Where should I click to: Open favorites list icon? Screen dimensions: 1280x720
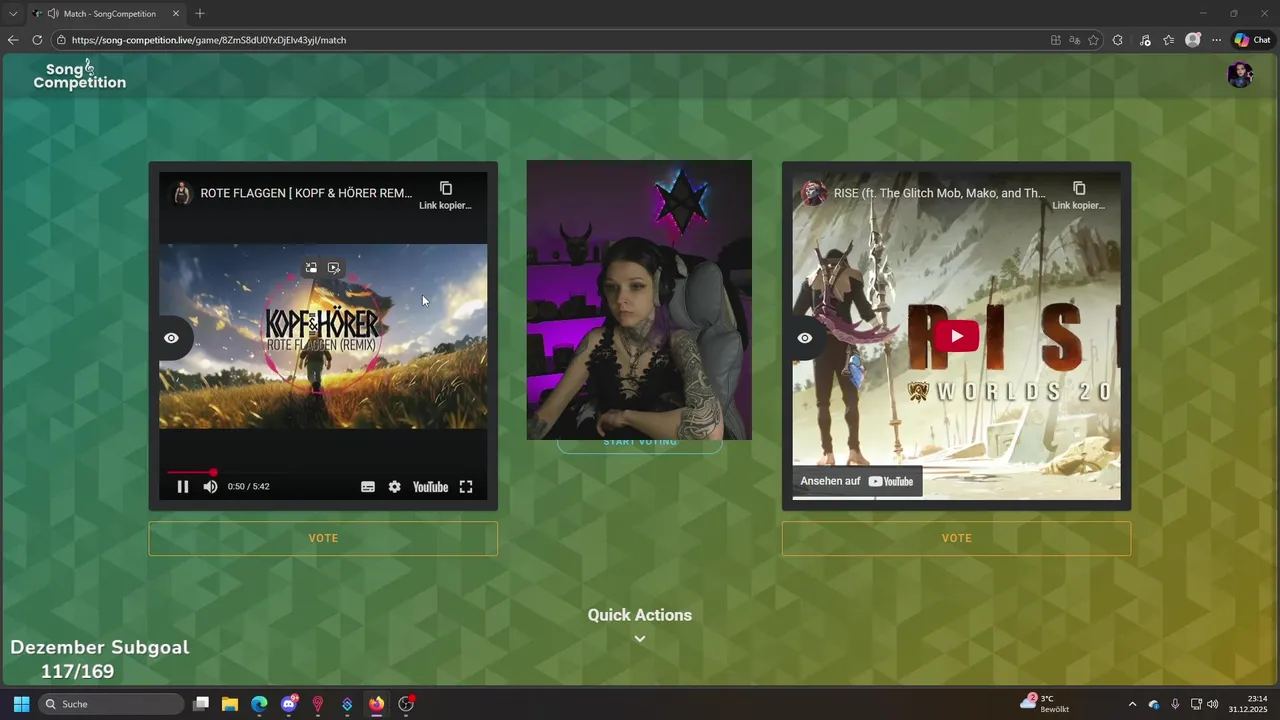point(1168,40)
